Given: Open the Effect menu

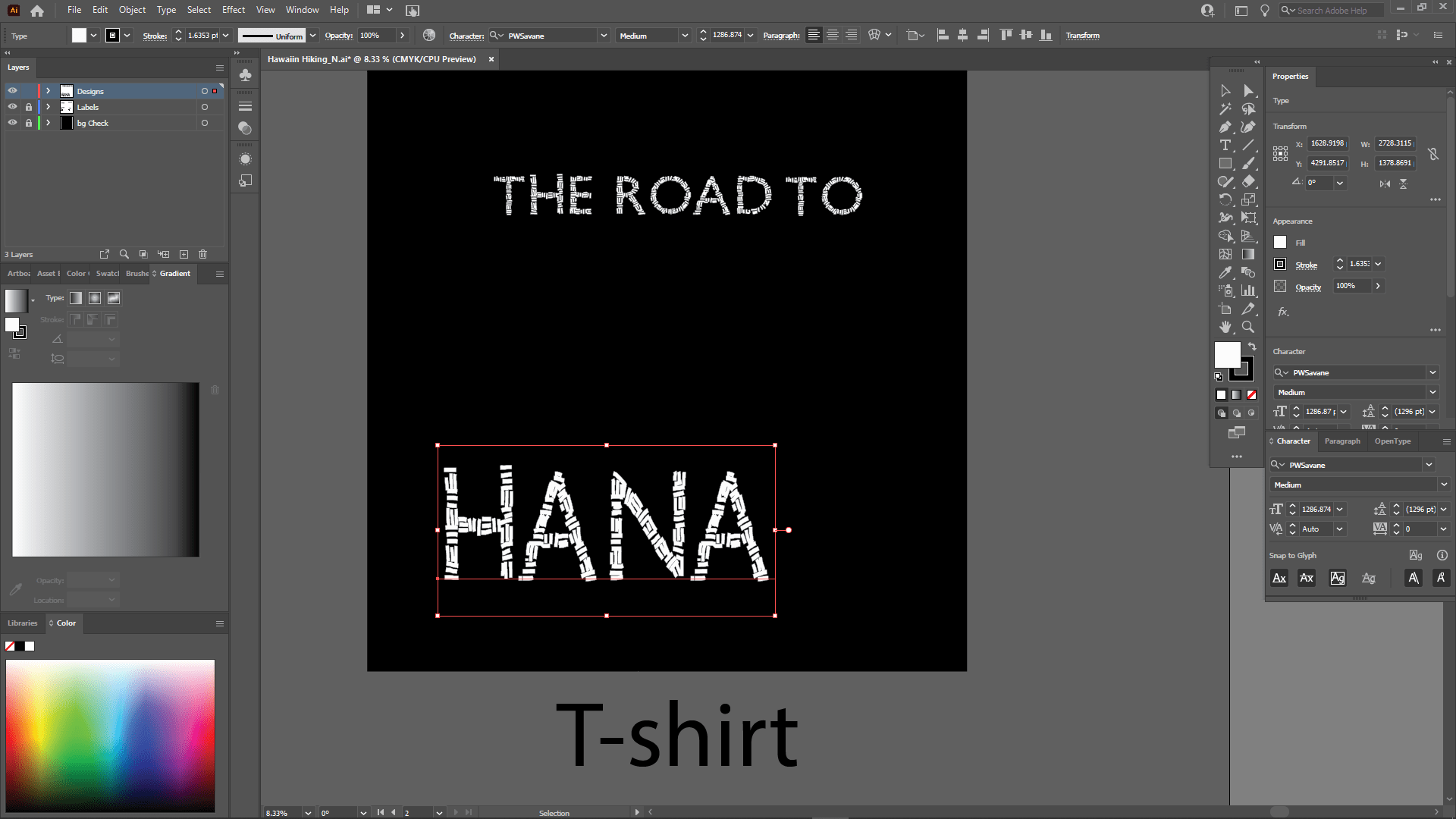Looking at the screenshot, I should 233,10.
